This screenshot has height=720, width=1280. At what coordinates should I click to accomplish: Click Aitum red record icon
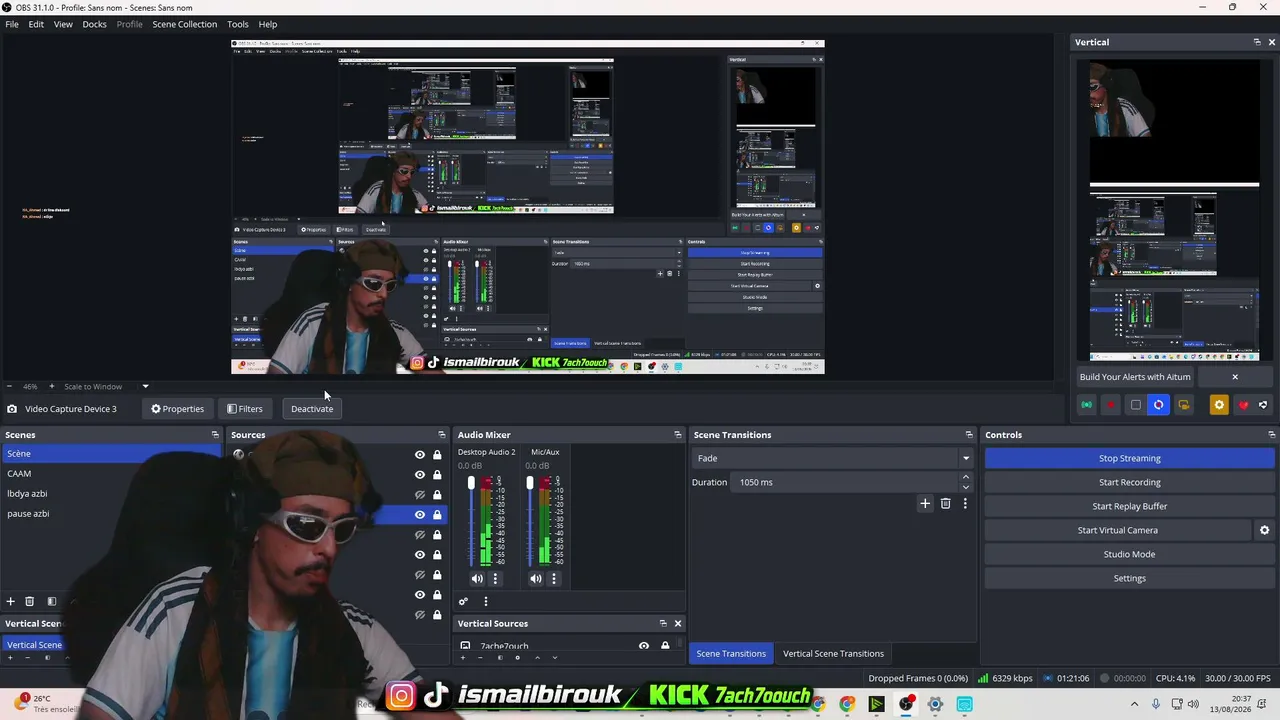pos(1110,405)
